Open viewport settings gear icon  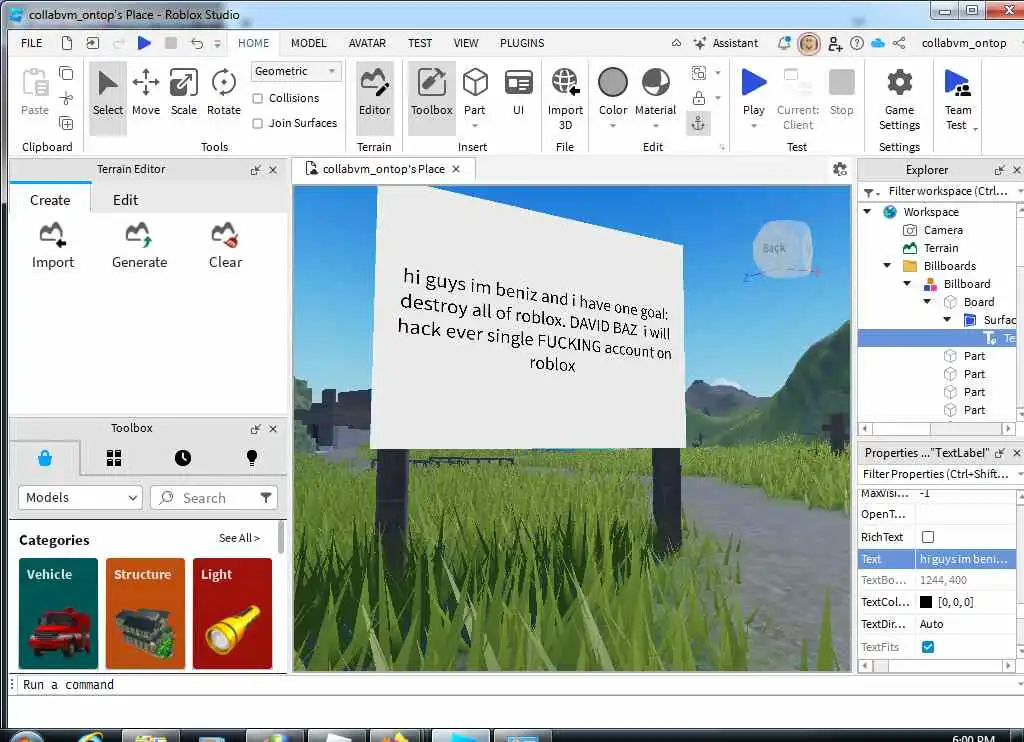pos(840,169)
